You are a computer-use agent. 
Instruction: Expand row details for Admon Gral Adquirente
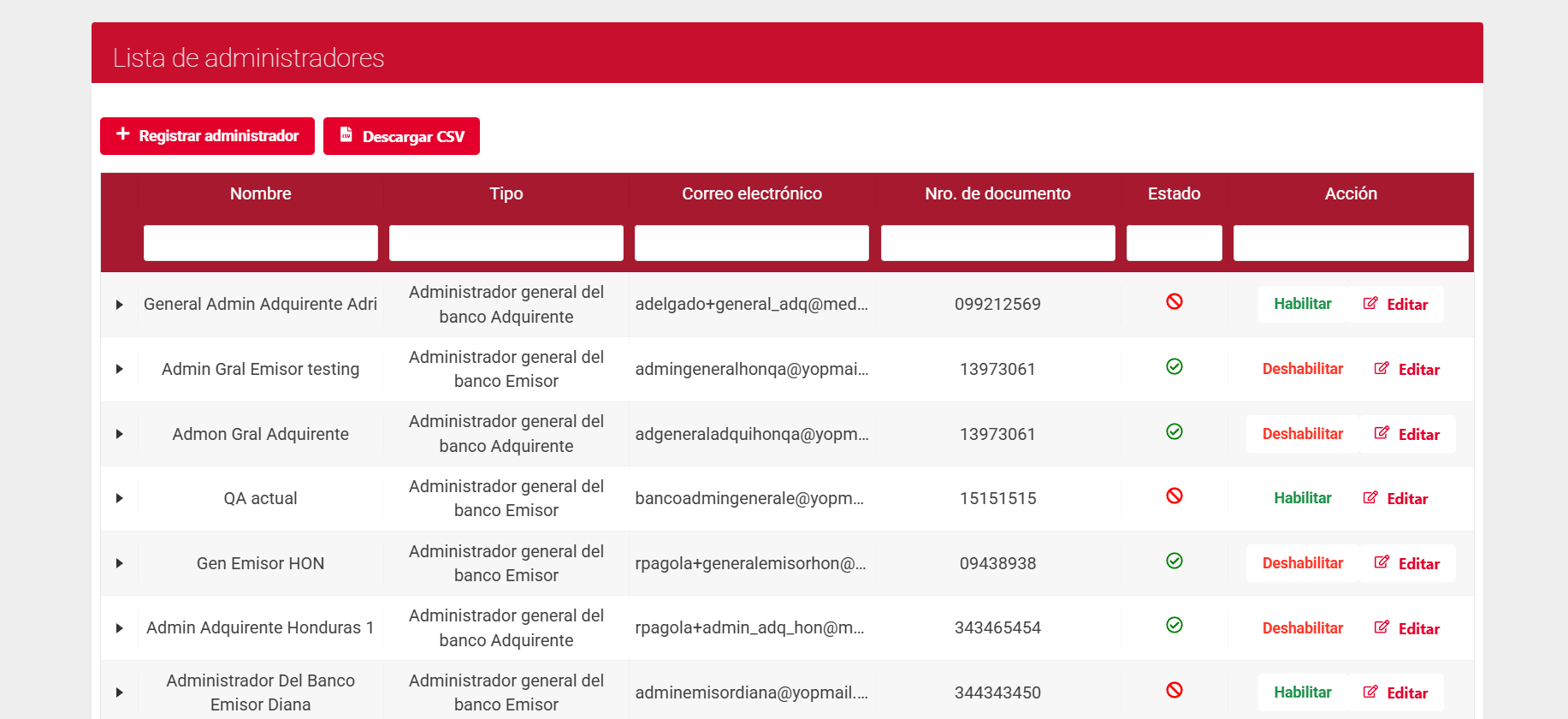pos(120,434)
